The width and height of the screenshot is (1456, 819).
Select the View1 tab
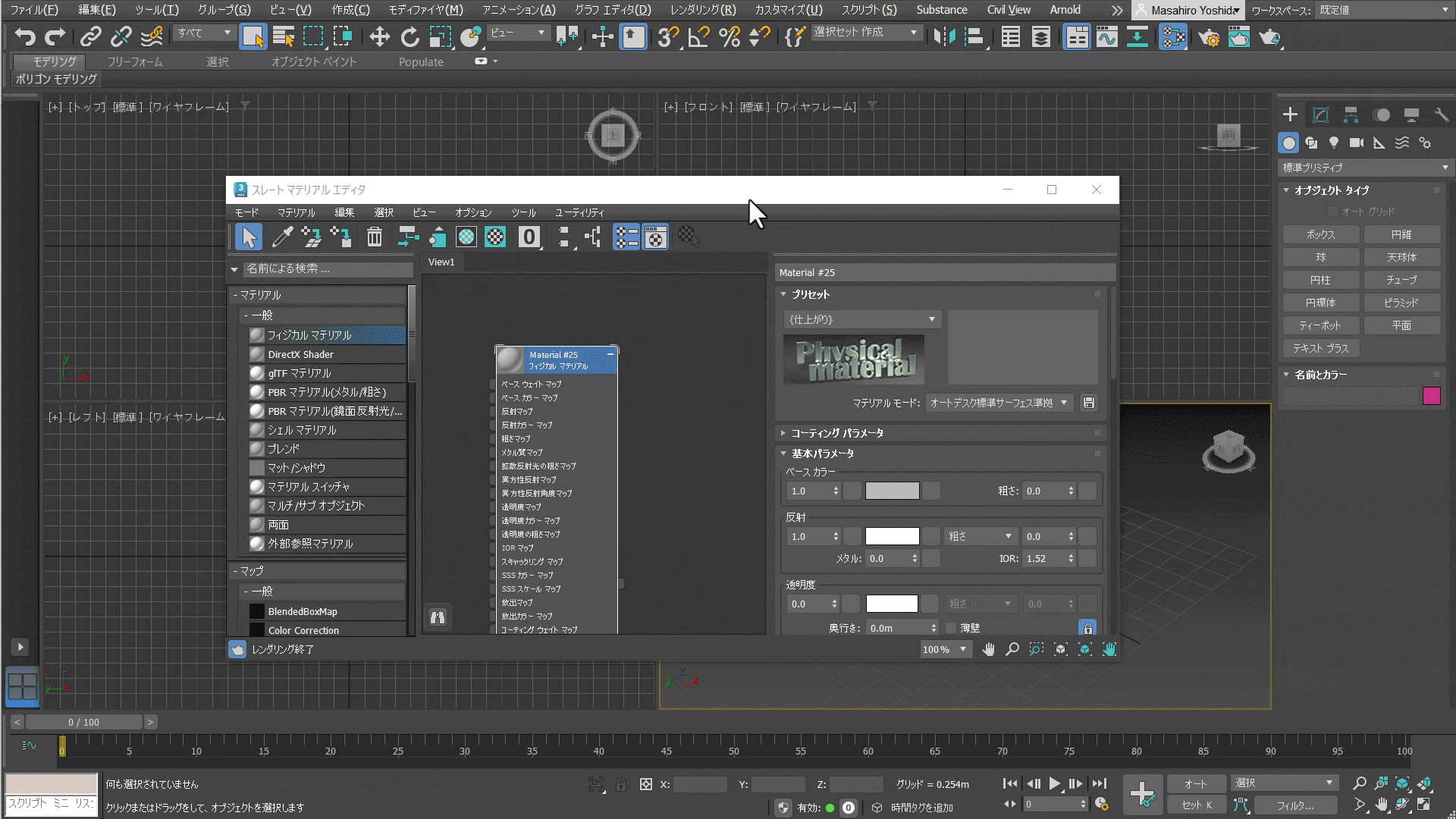(441, 262)
